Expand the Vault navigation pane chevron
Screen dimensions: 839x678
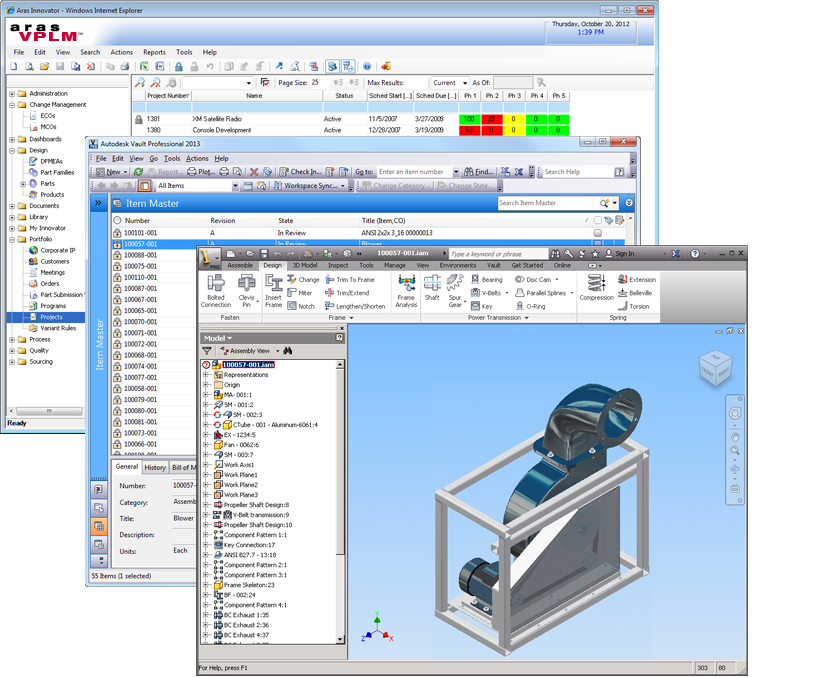tap(98, 203)
